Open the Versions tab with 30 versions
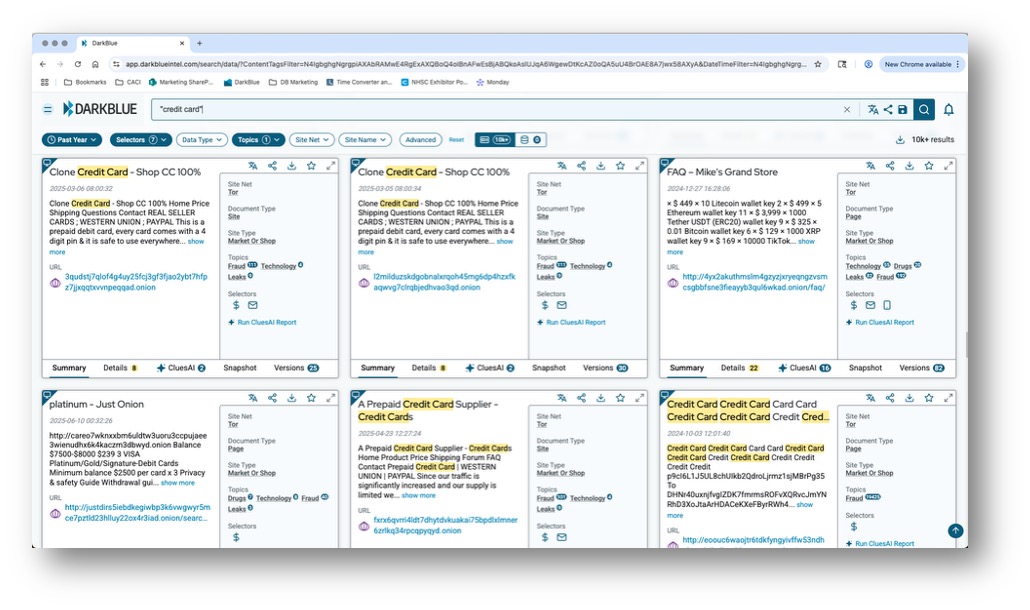Viewport: 1030px width, 610px height. tap(605, 368)
